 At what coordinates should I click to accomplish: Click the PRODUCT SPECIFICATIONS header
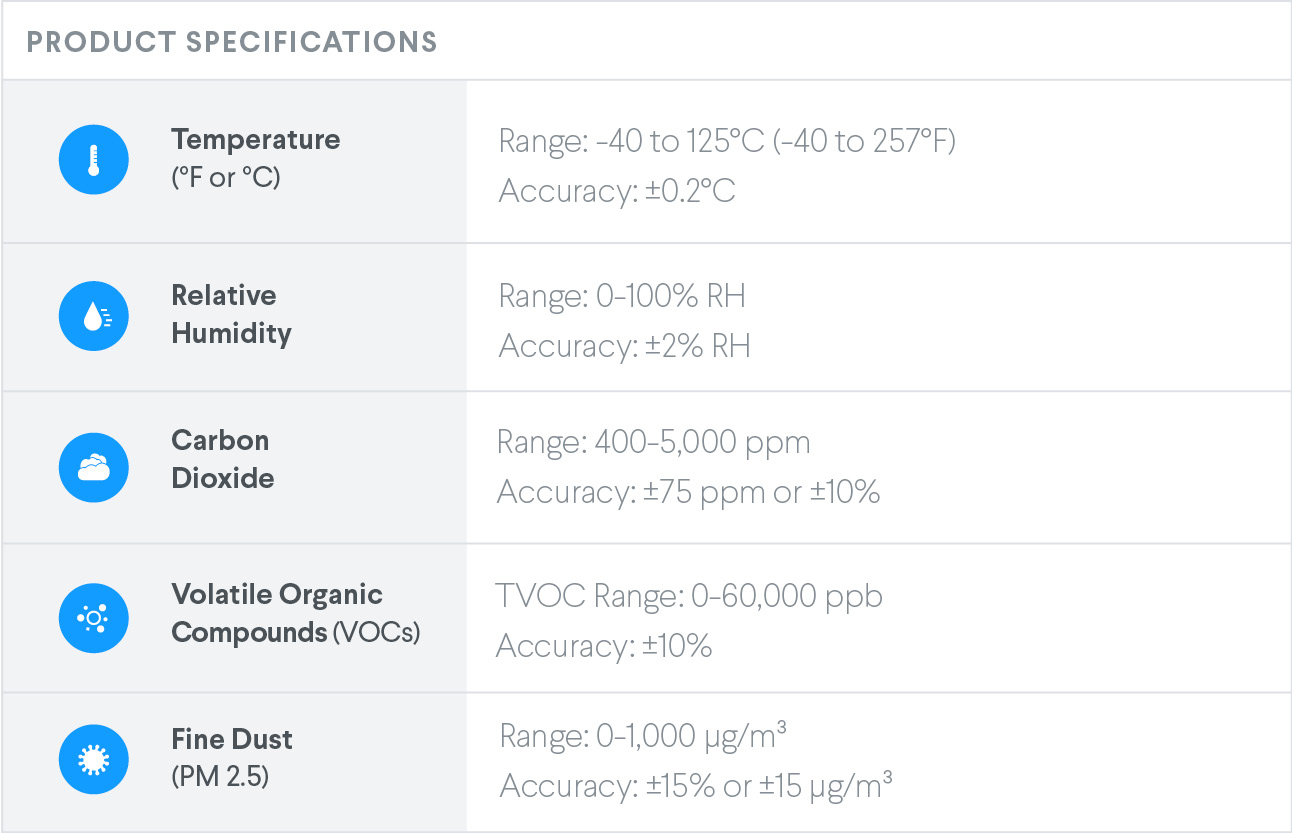pyautogui.click(x=232, y=42)
